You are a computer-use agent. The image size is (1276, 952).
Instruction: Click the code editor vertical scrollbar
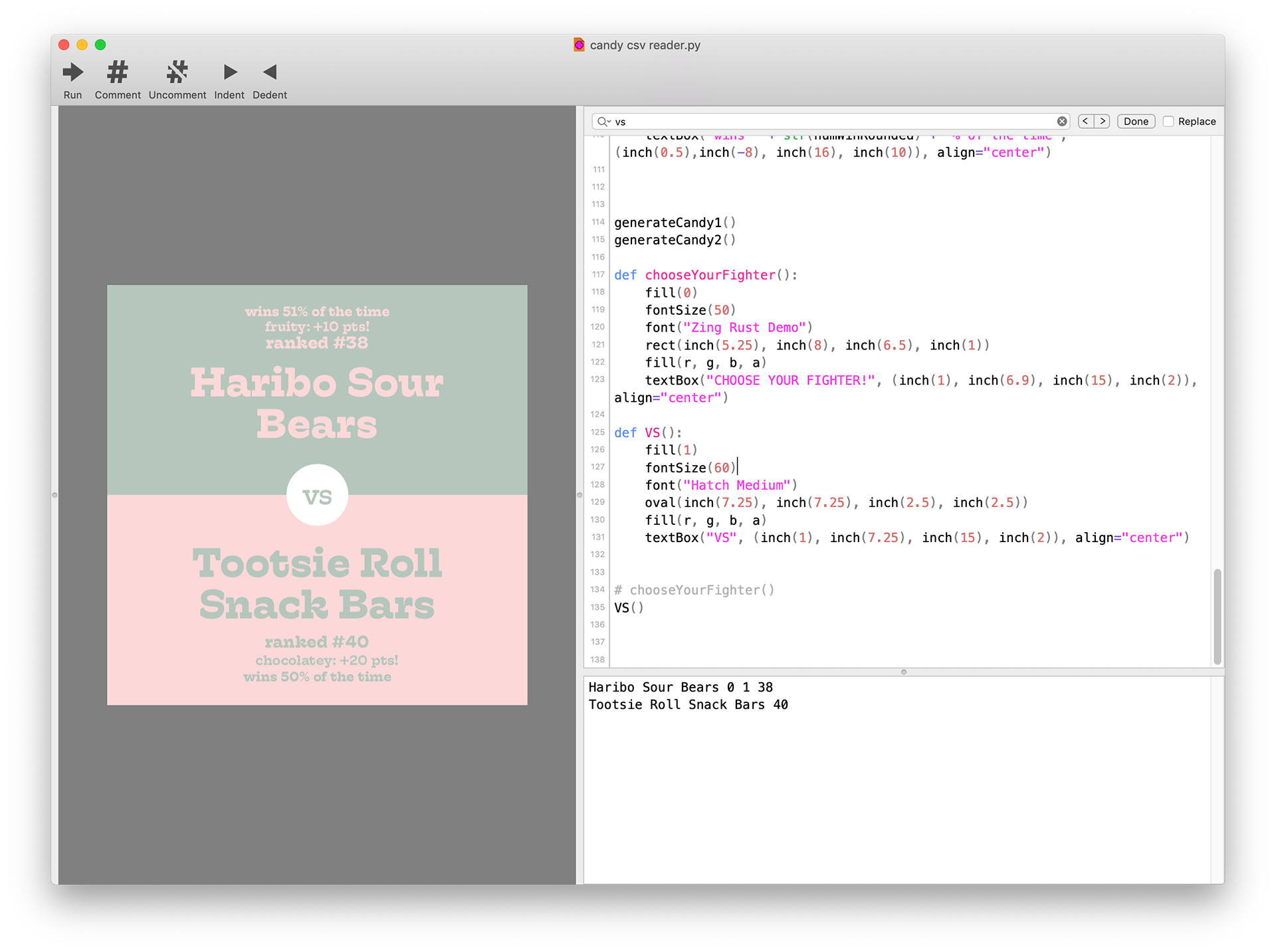(1217, 616)
